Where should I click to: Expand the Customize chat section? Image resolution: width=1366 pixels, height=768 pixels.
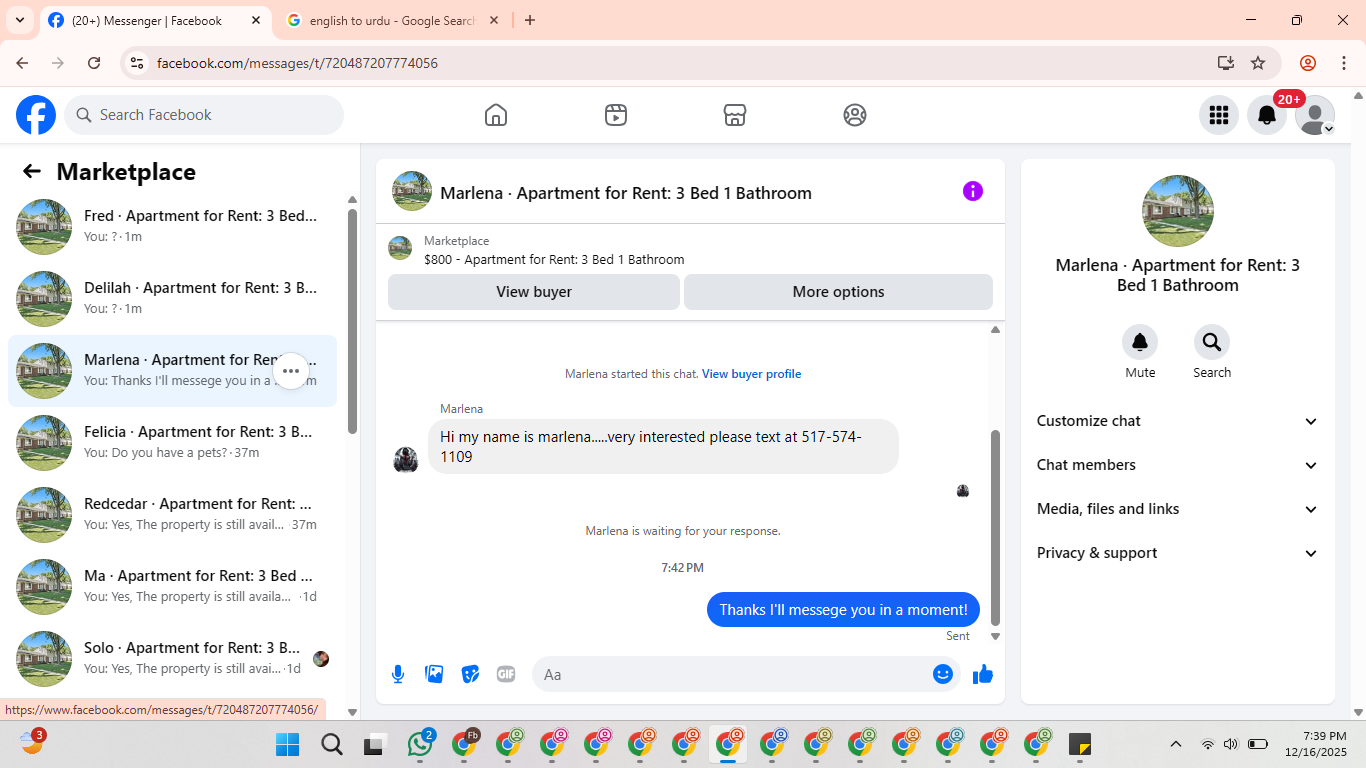[1178, 421]
